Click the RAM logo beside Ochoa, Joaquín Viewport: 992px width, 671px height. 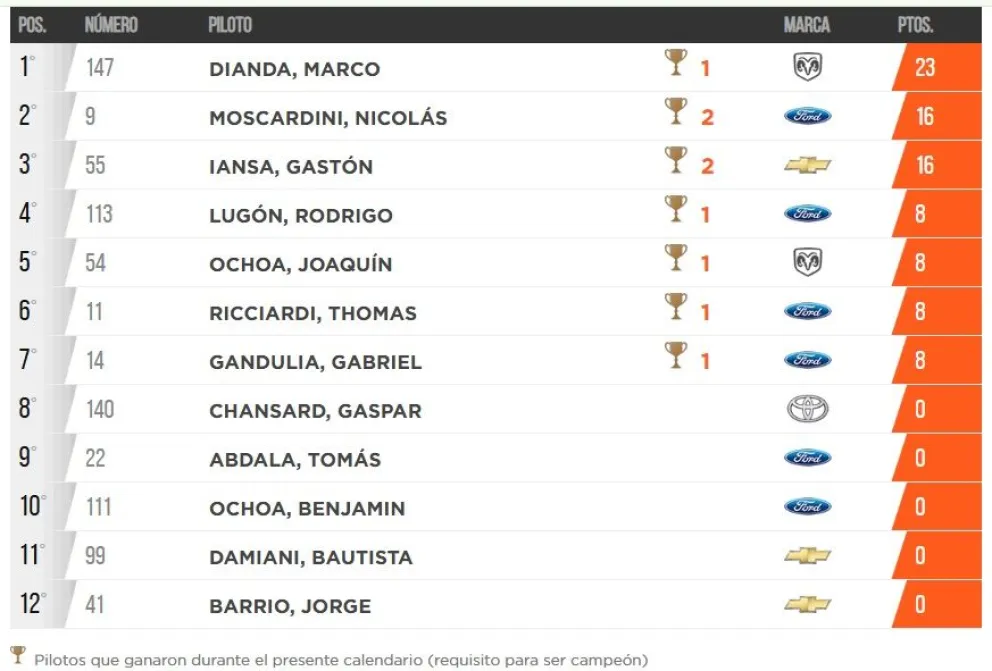click(x=807, y=262)
